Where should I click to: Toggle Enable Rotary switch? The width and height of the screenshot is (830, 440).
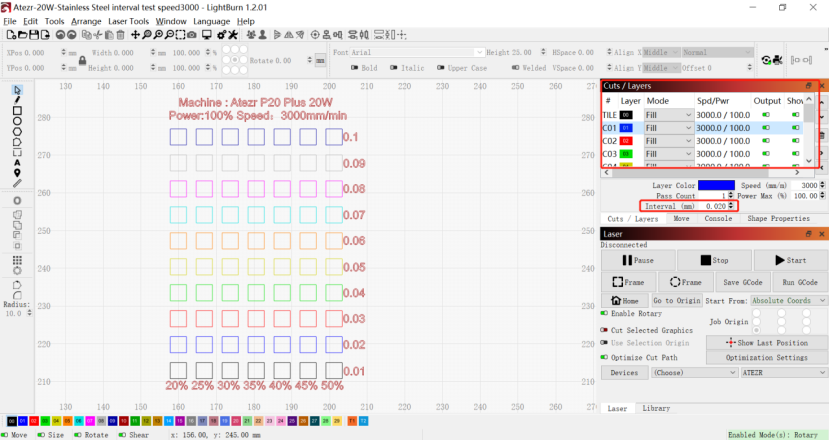(604, 313)
